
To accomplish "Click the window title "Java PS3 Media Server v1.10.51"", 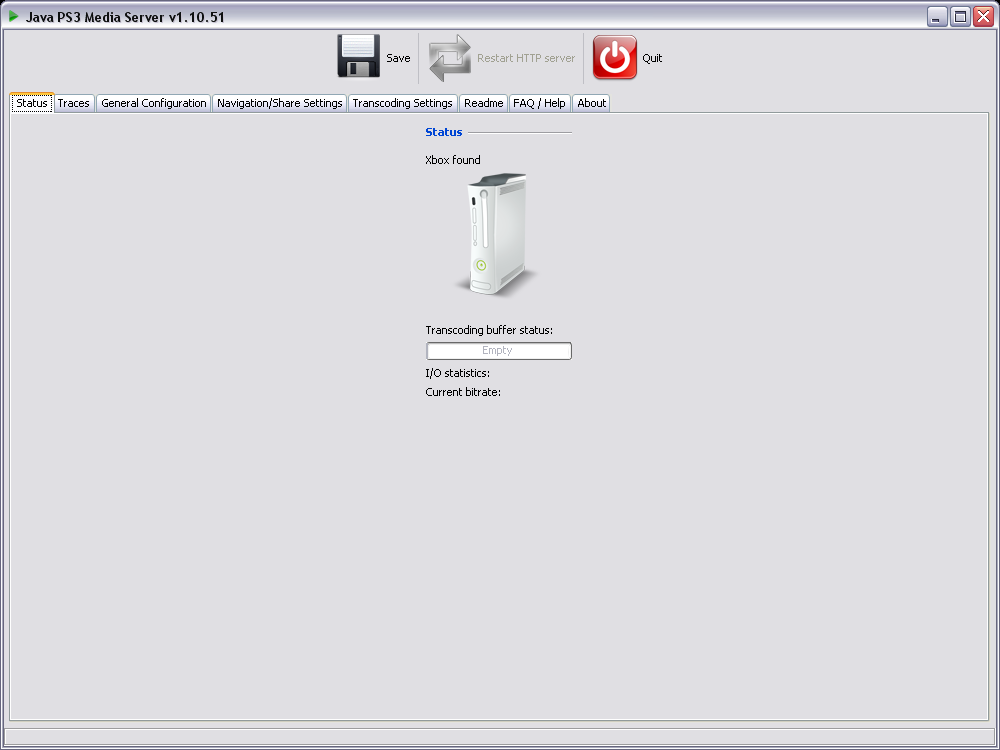I will pos(125,17).
